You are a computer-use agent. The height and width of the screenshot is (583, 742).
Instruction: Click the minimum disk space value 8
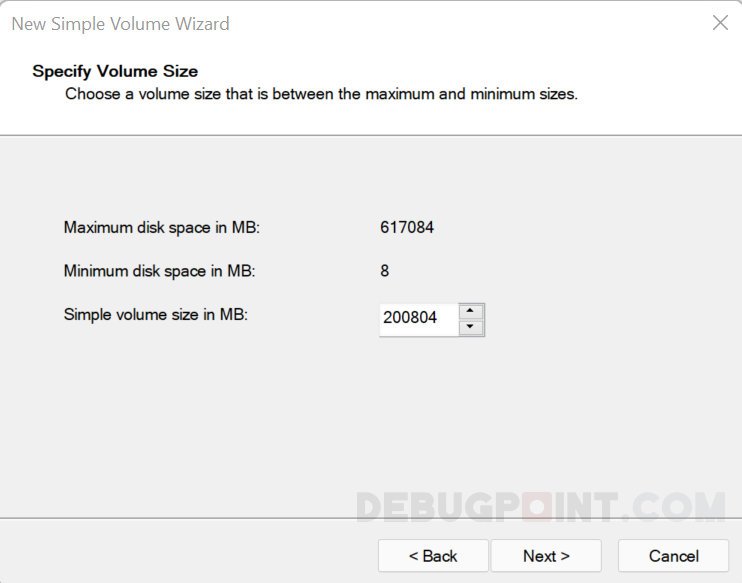point(385,271)
